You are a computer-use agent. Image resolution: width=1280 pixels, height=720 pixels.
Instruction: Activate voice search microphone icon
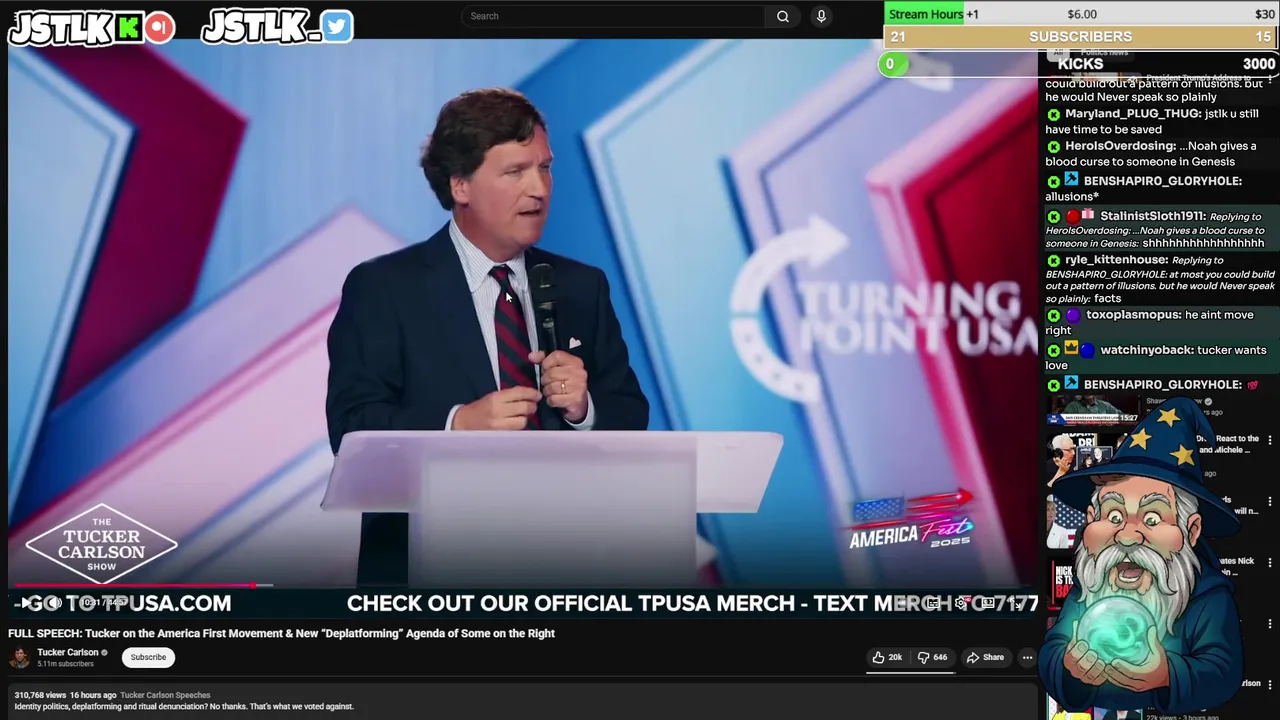pos(821,16)
